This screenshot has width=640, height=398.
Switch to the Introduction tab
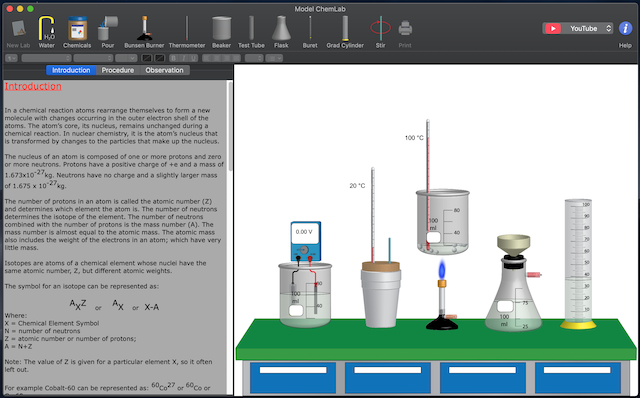71,70
